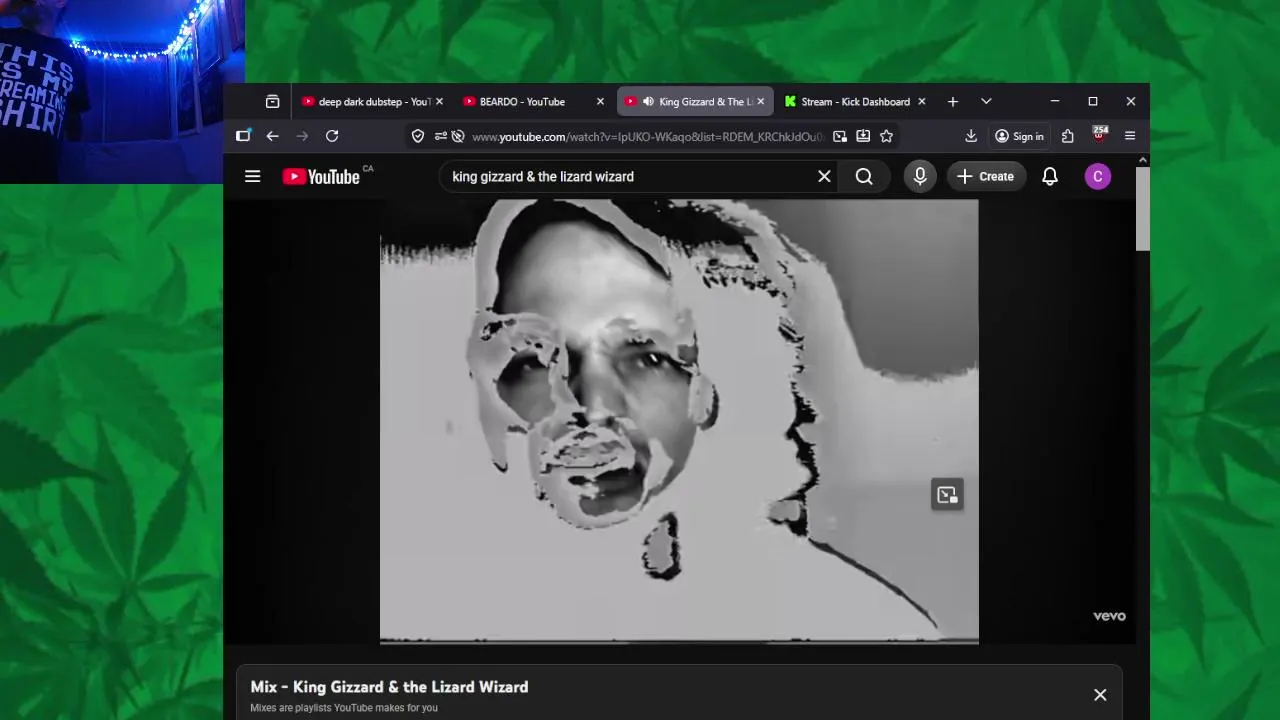Open the purple account avatar menu
This screenshot has width=1280, height=720.
coord(1097,176)
